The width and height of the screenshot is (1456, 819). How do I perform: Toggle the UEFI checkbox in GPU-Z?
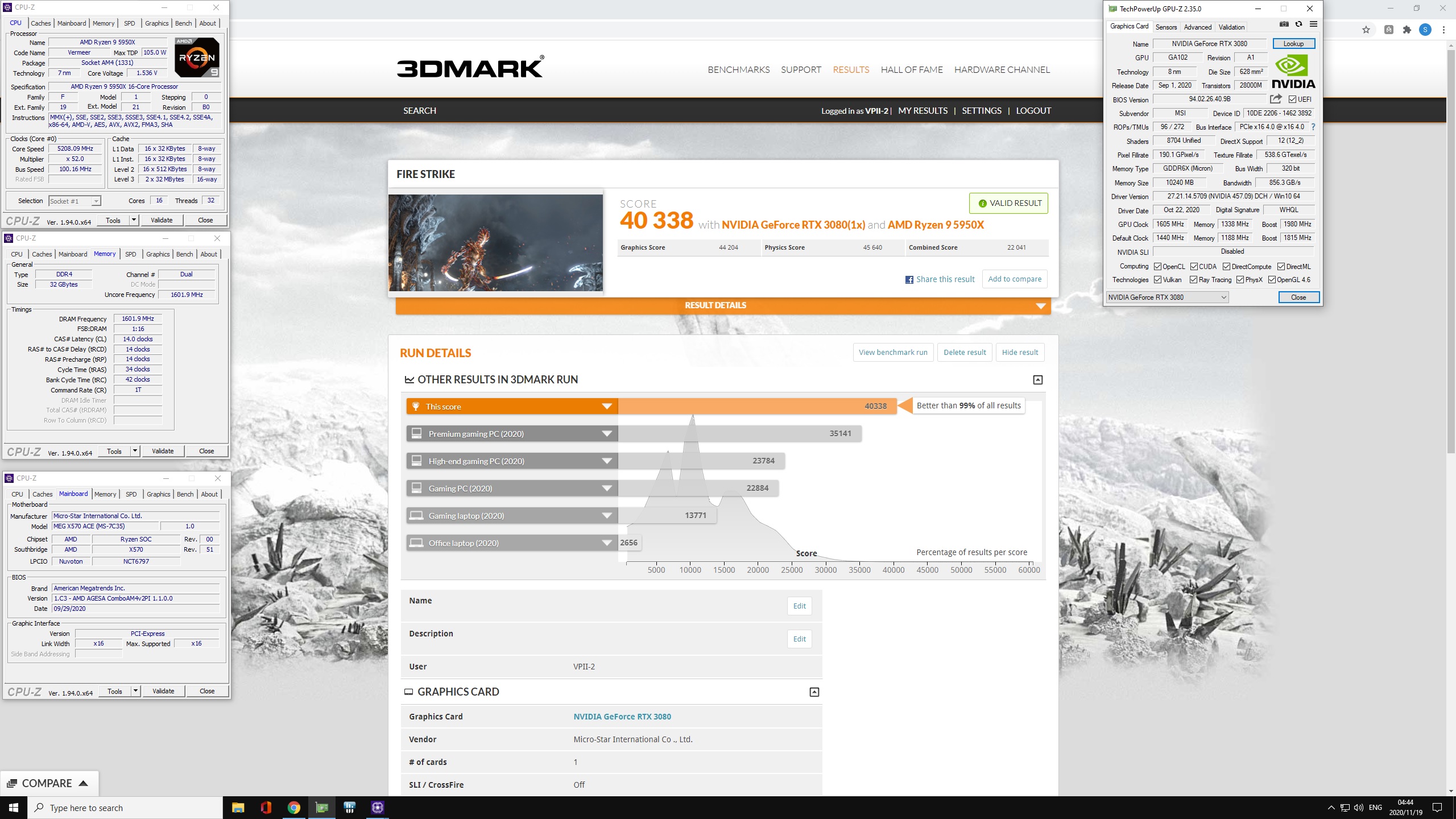(1292, 100)
